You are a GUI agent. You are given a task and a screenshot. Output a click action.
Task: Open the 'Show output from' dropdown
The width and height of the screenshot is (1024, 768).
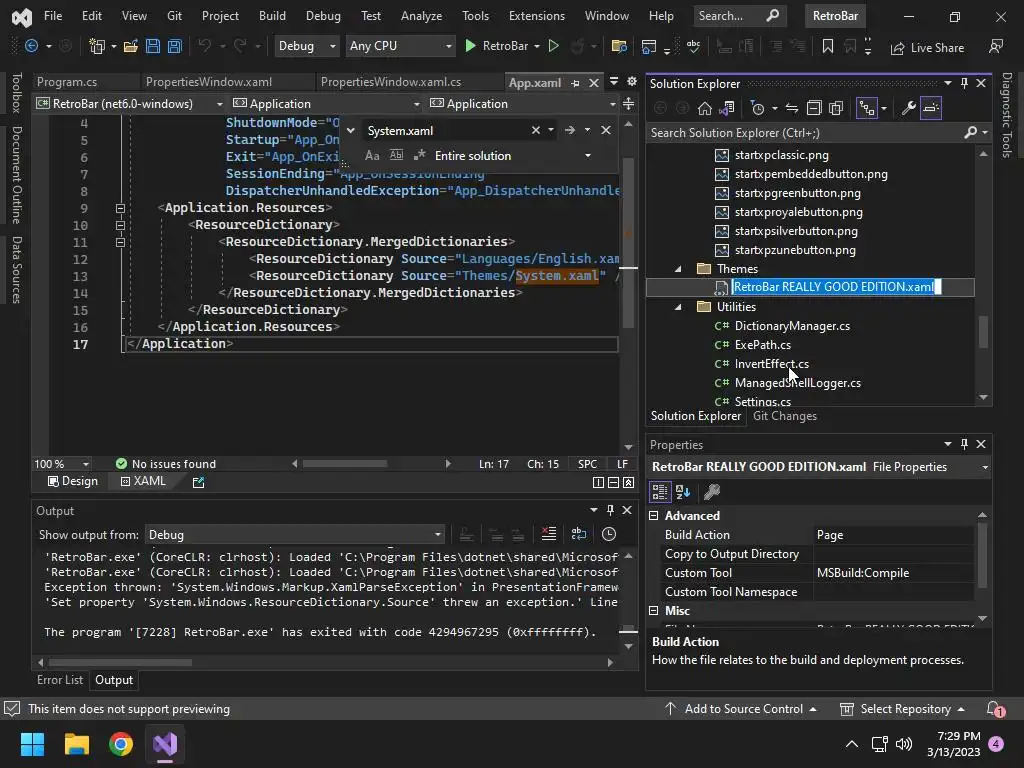(295, 535)
